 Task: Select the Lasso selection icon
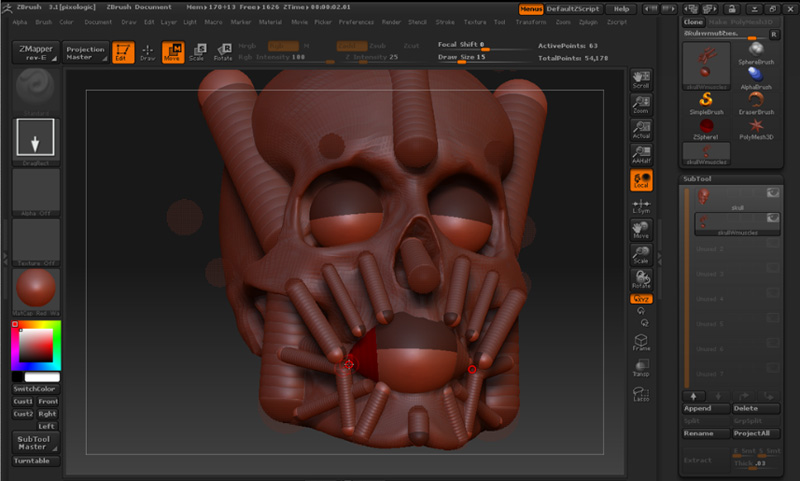(x=641, y=394)
